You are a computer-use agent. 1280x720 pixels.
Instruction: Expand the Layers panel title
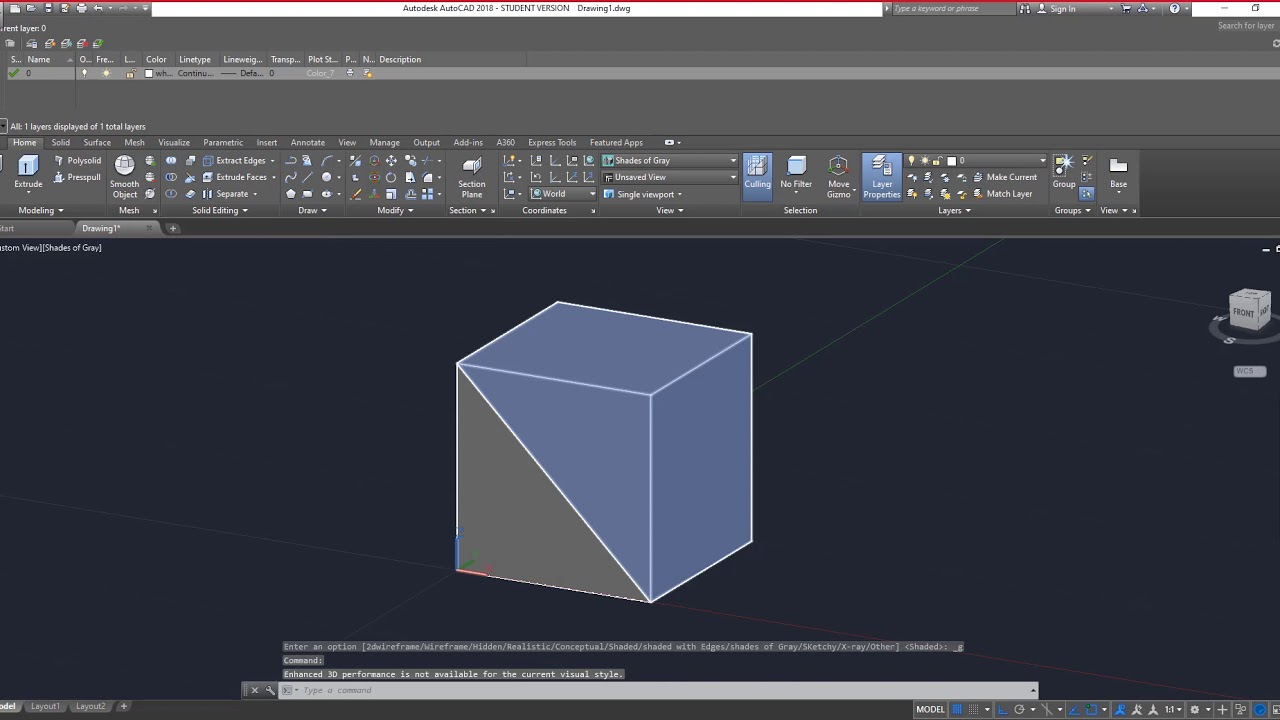coord(953,210)
